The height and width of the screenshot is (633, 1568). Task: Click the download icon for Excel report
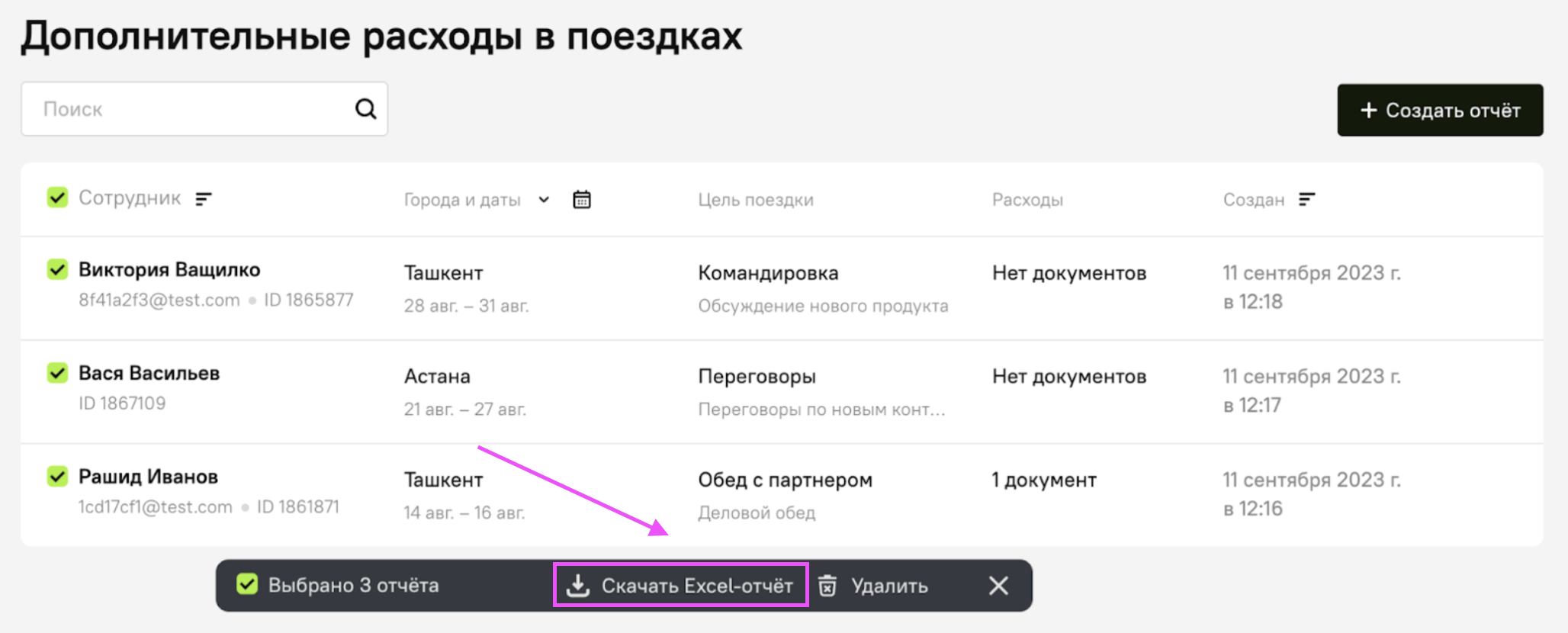578,586
